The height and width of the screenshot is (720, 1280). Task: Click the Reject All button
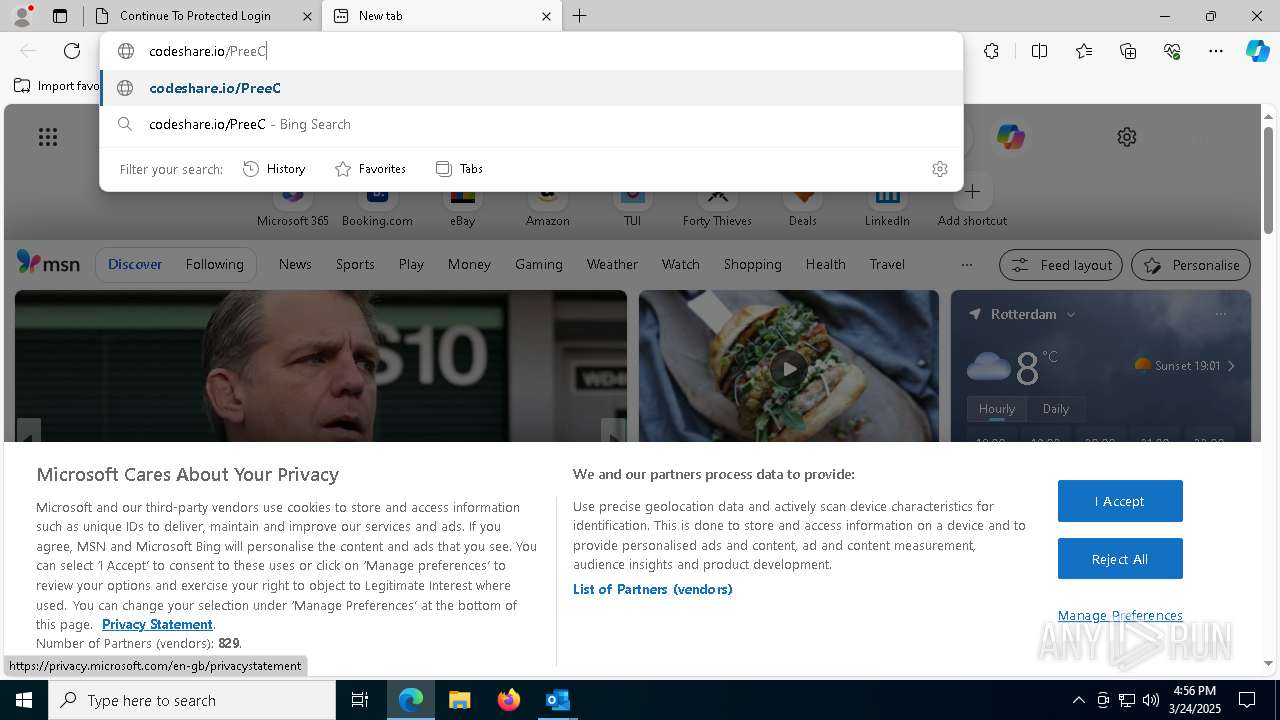tap(1120, 559)
